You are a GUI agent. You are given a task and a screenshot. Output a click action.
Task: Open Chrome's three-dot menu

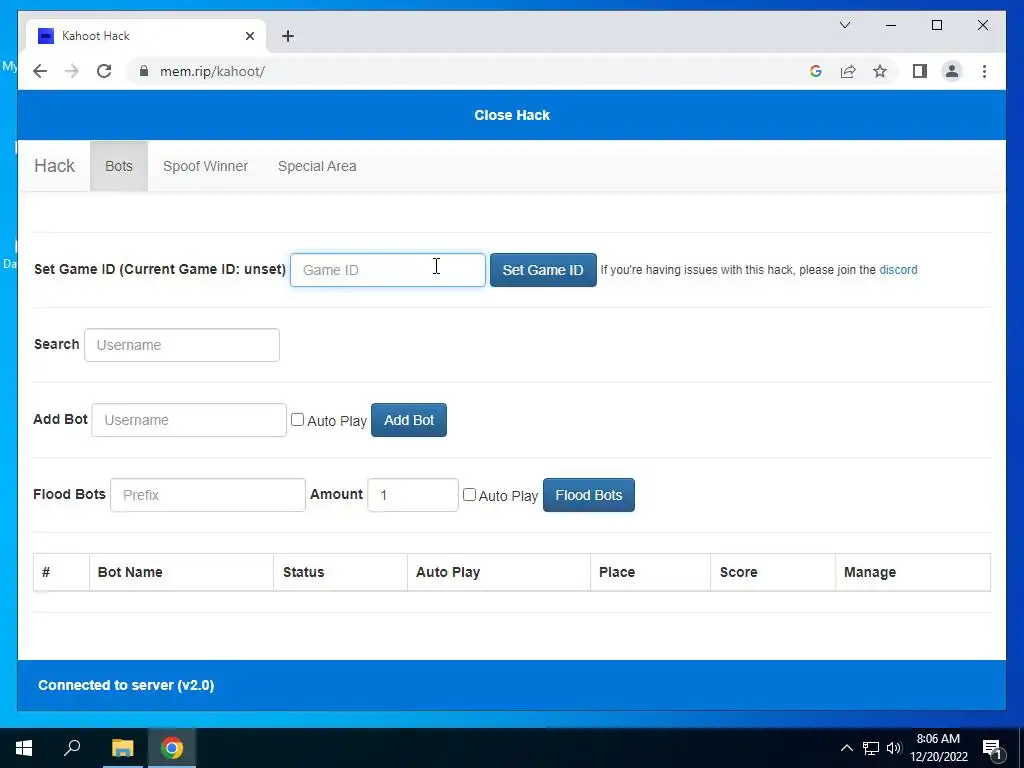(984, 71)
